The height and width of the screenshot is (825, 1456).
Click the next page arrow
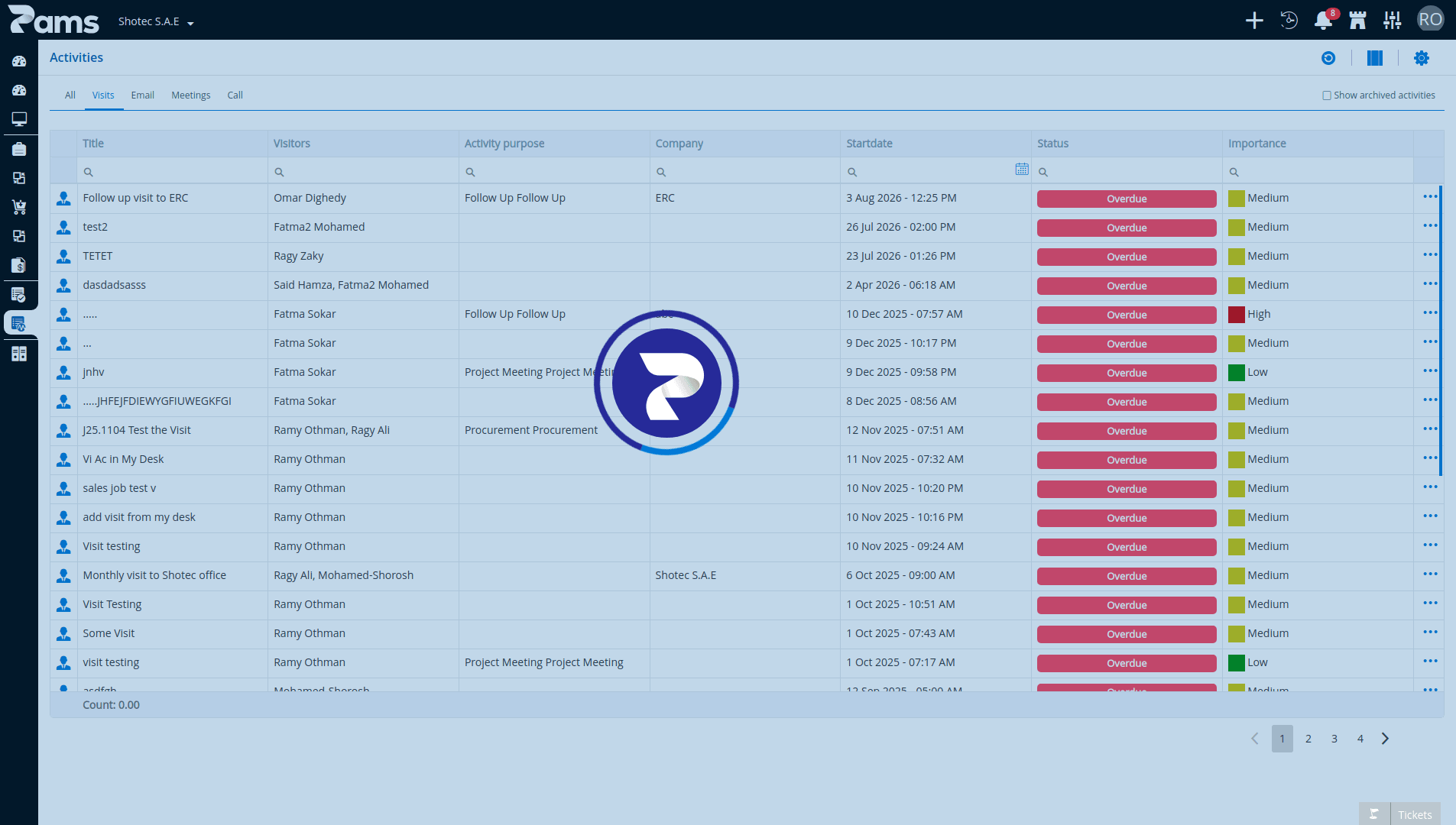1385,739
